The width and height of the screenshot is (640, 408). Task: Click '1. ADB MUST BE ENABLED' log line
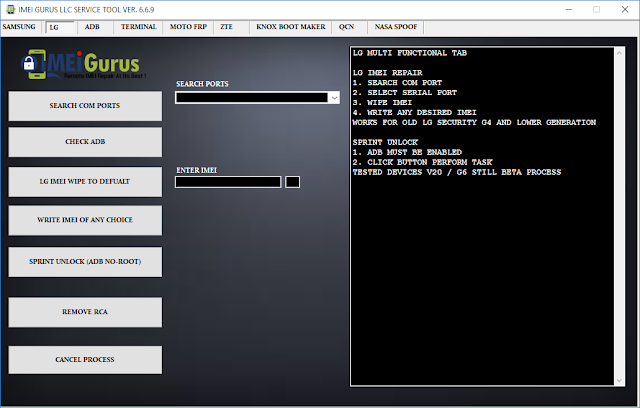(x=407, y=152)
